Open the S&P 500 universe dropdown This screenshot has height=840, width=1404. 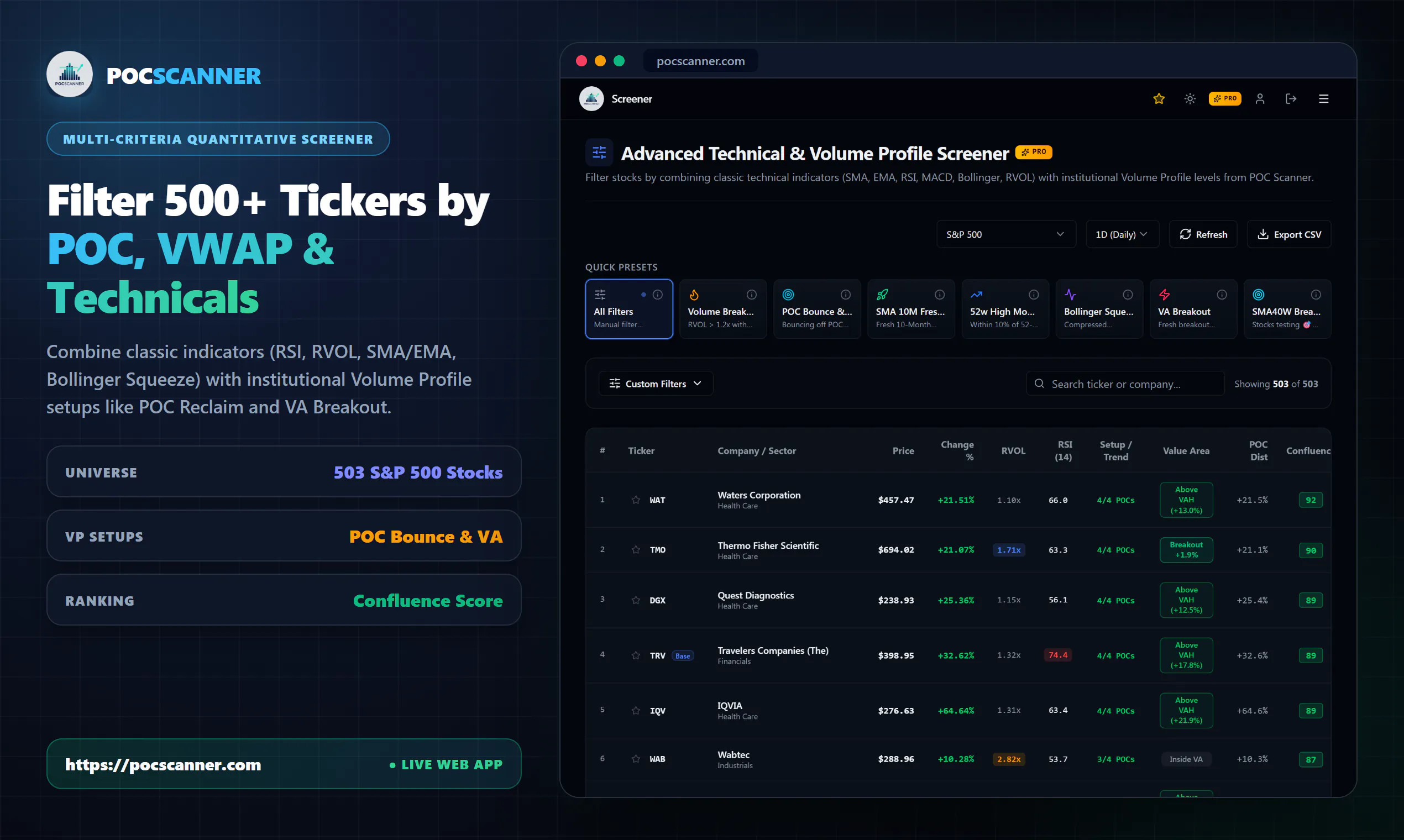pyautogui.click(x=1006, y=234)
